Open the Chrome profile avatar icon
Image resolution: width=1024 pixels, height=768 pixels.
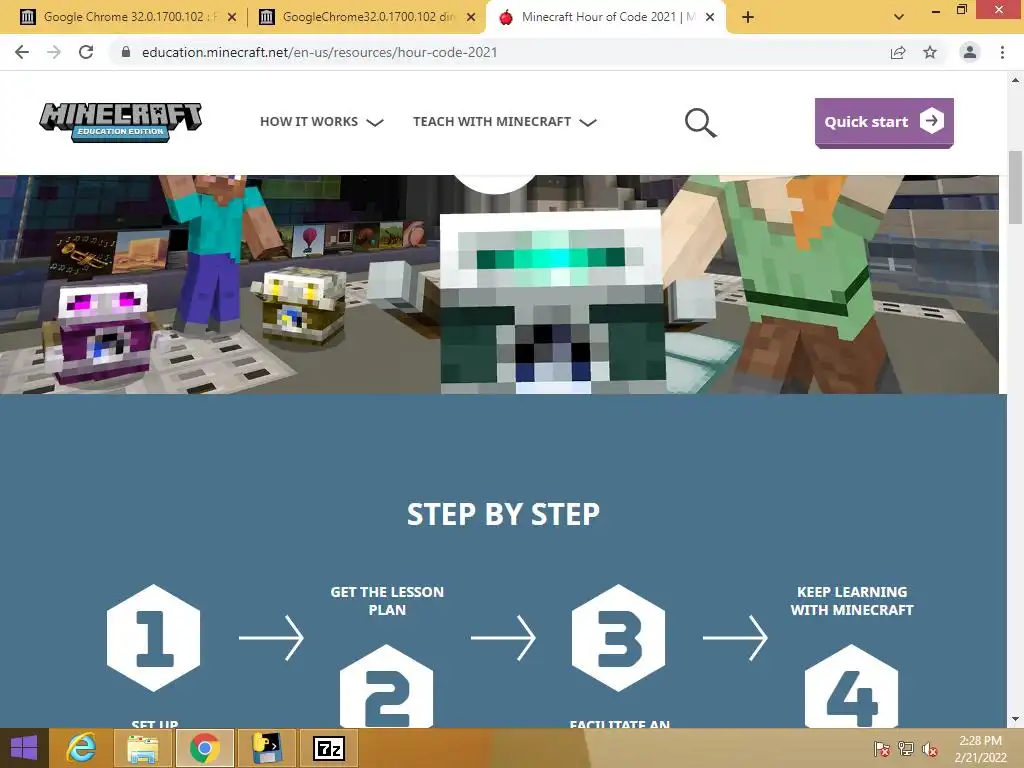970,52
